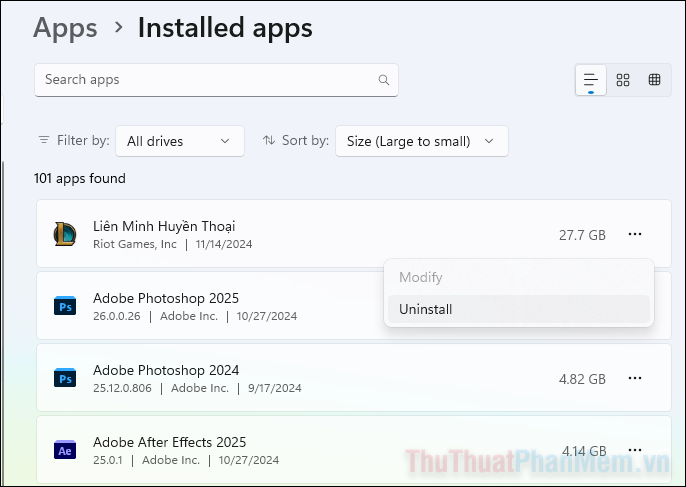Select the Adobe After Effects 2025 name
This screenshot has height=487, width=686.
[x=169, y=442]
